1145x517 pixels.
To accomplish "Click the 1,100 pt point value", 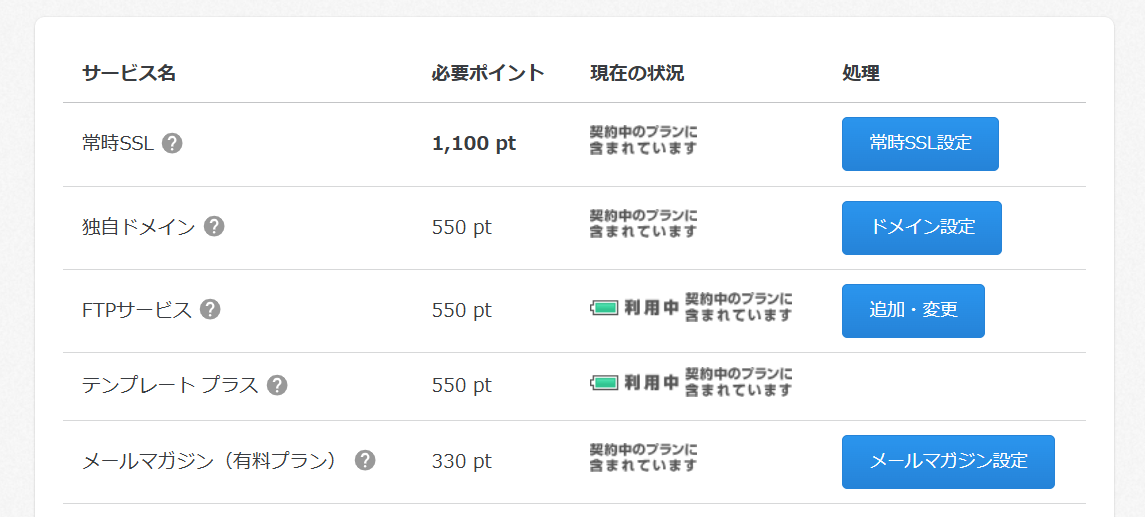I will (x=474, y=143).
